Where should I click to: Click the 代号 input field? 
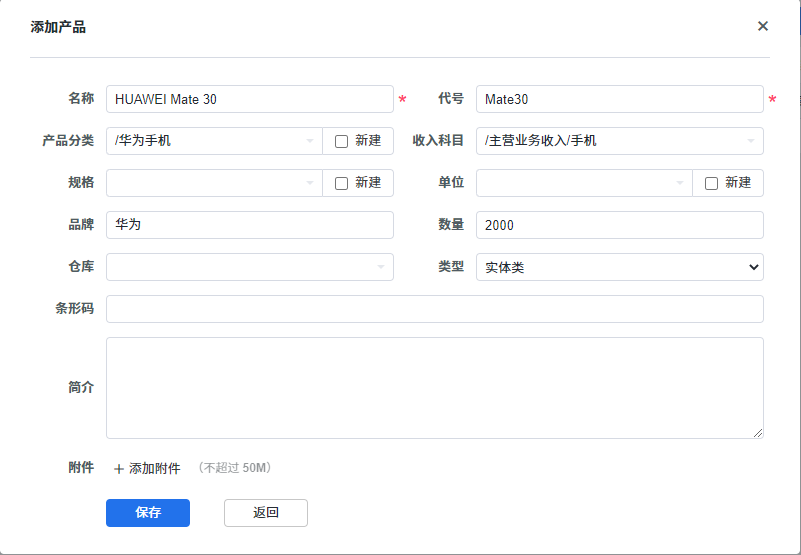click(620, 99)
